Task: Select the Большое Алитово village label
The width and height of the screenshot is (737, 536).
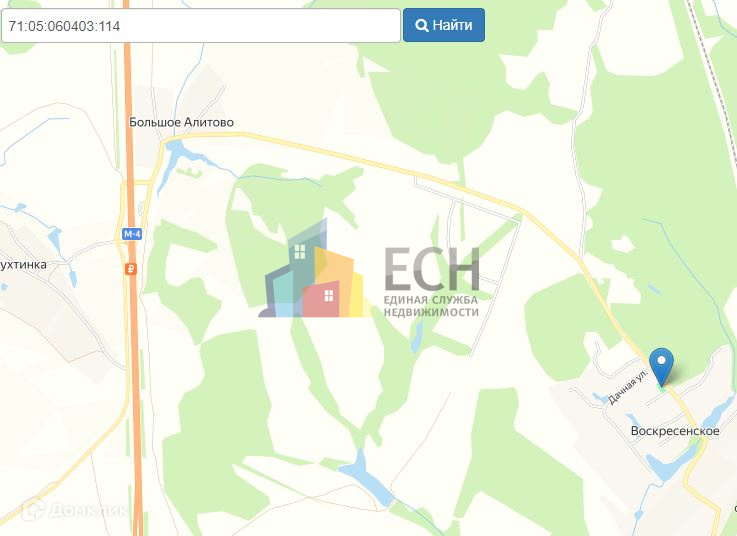Action: click(181, 122)
